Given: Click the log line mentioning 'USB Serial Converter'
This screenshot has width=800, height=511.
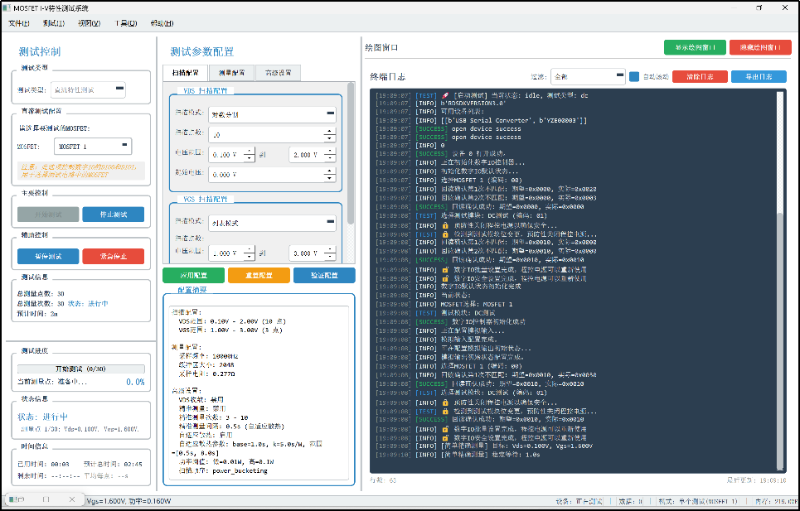Looking at the screenshot, I should point(480,120).
